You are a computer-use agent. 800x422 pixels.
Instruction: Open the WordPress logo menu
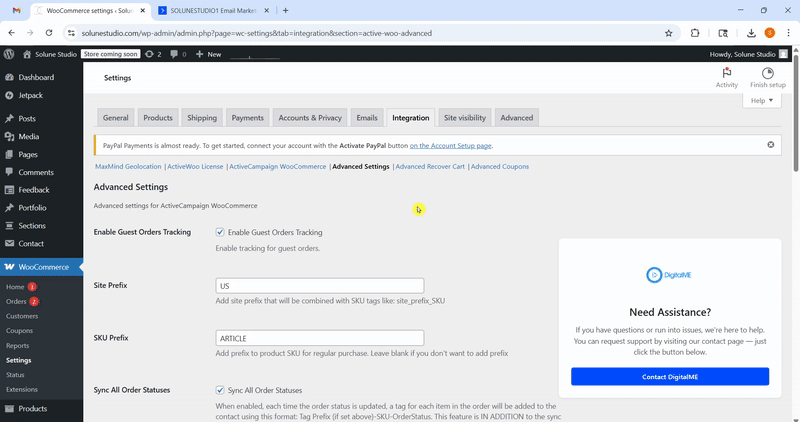(x=9, y=54)
